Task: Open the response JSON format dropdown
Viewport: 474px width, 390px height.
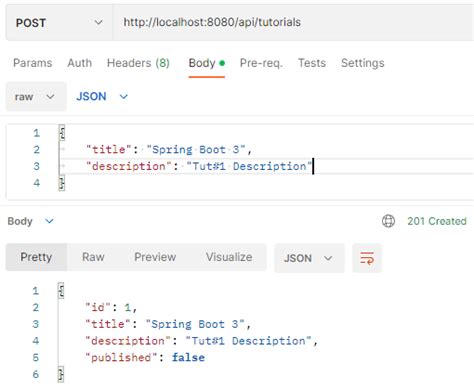Action: (x=309, y=258)
